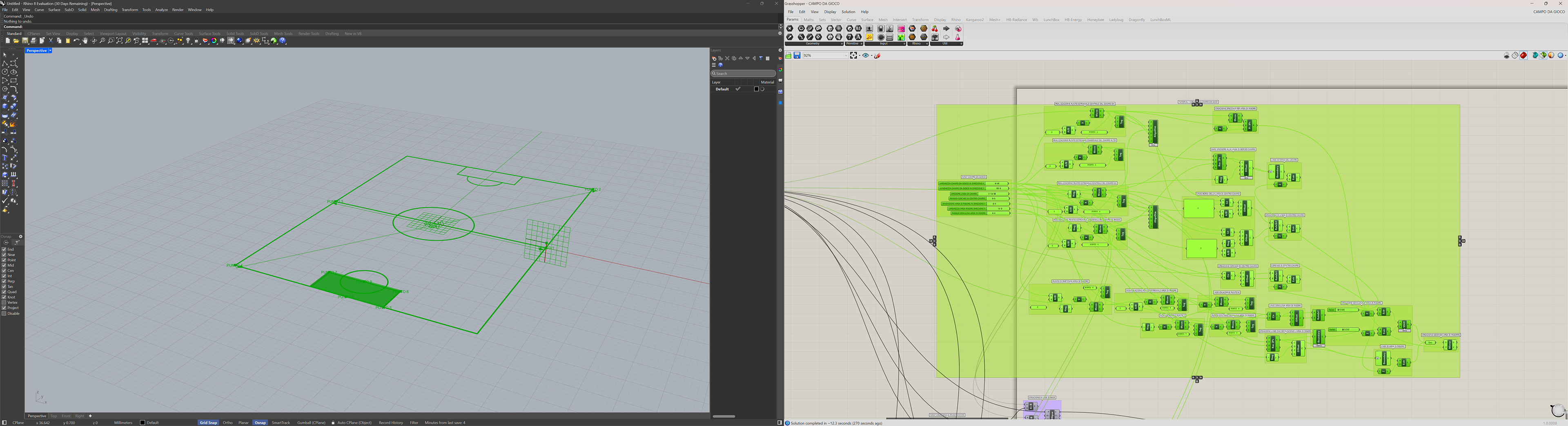Expand the Primitive group panel in Grasshopper
The height and width of the screenshot is (426, 1568).
pos(861,44)
